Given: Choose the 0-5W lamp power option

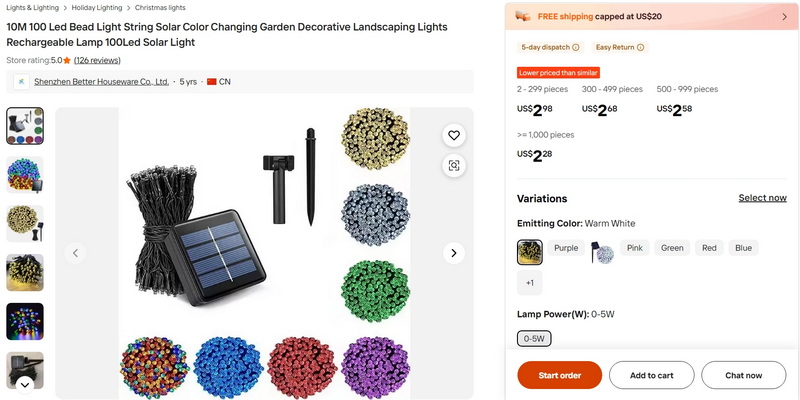Looking at the screenshot, I should point(534,338).
